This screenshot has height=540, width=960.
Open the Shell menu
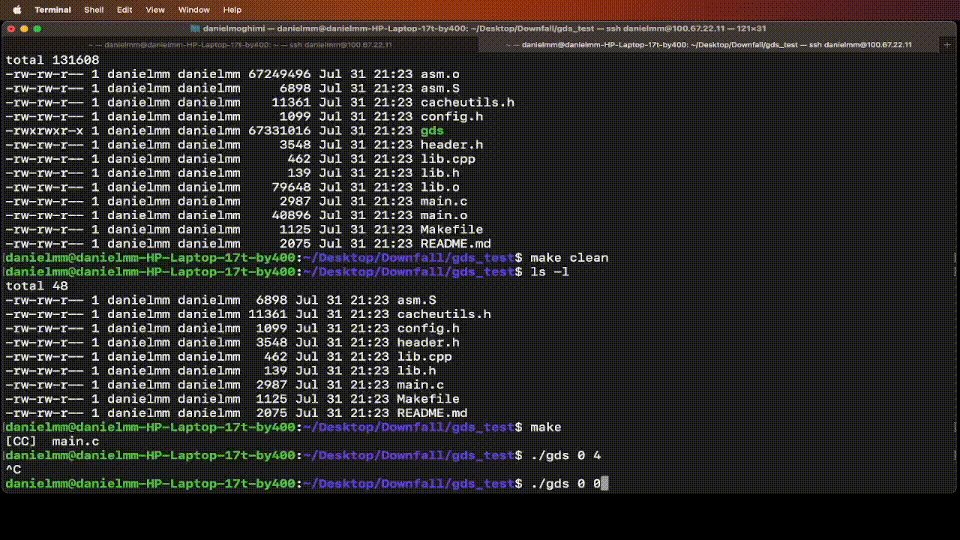[94, 10]
